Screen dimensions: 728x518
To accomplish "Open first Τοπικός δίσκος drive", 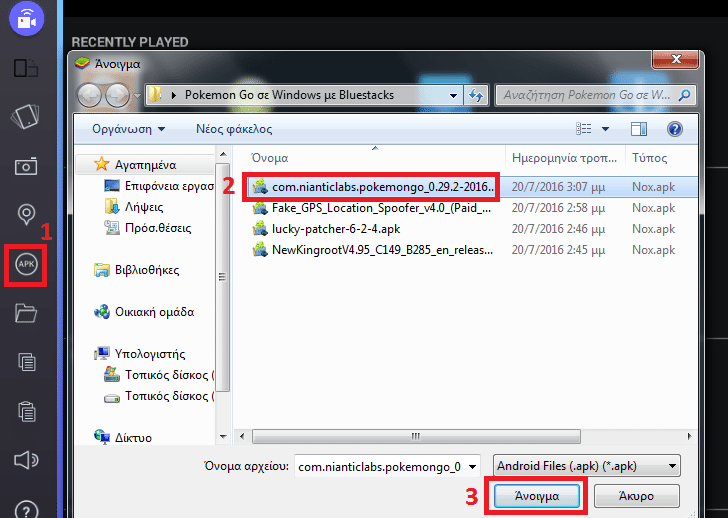I will [x=159, y=375].
